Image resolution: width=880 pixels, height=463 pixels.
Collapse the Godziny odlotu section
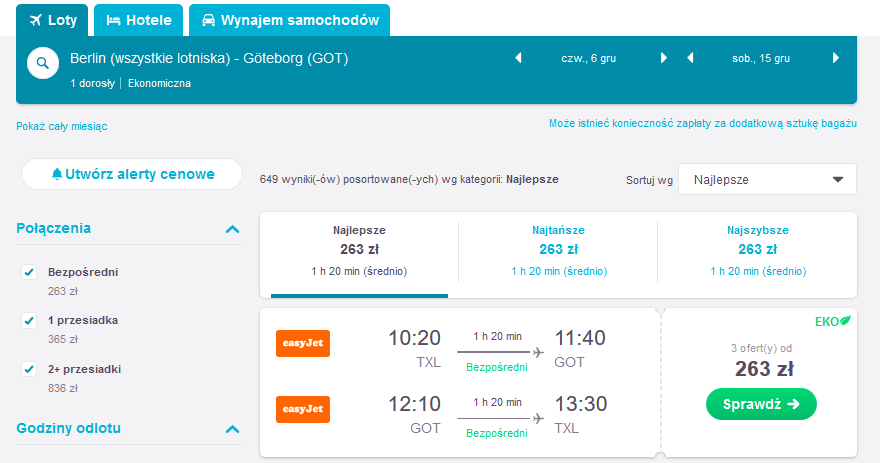click(x=232, y=429)
